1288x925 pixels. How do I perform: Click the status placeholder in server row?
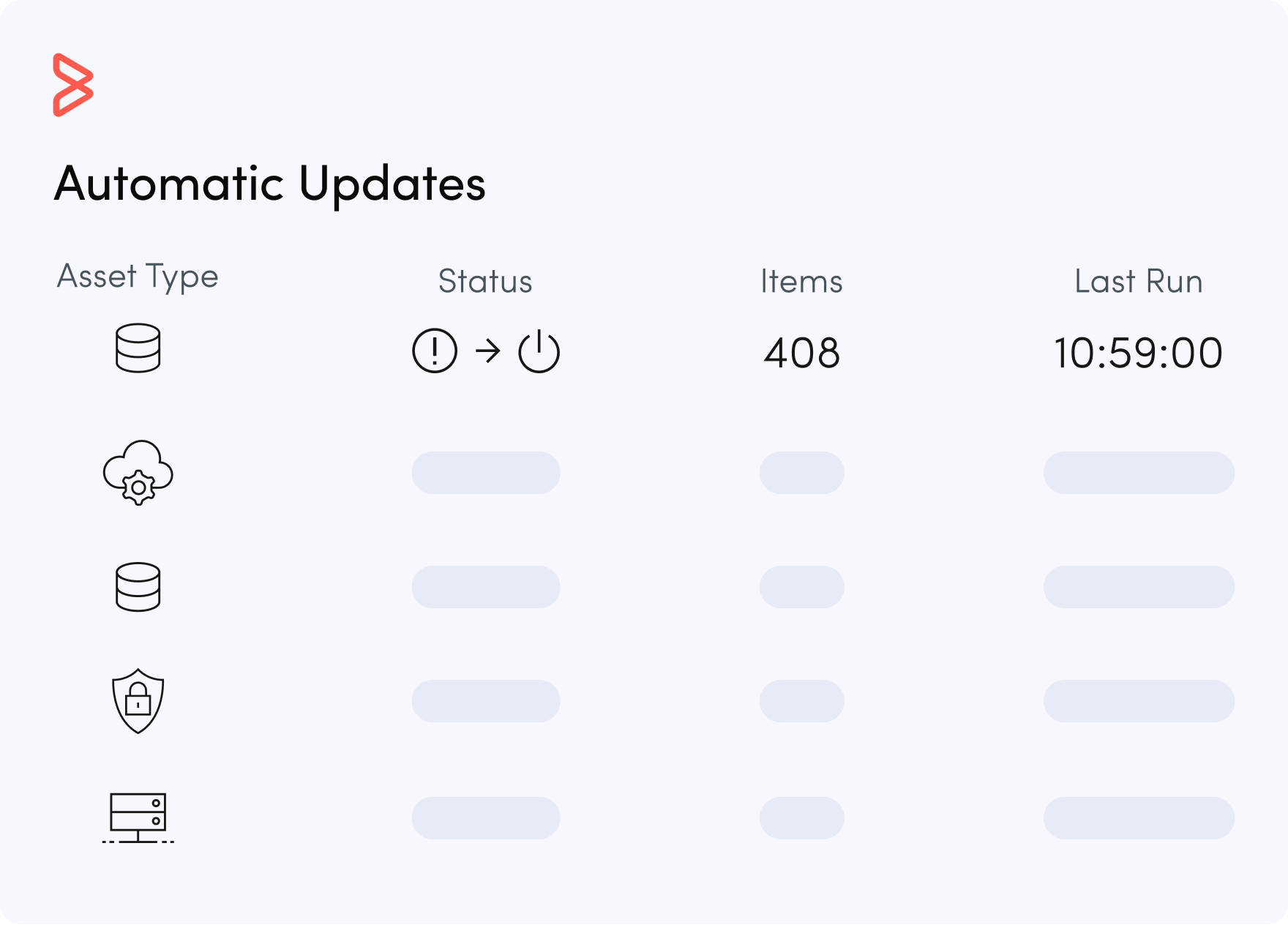(486, 818)
